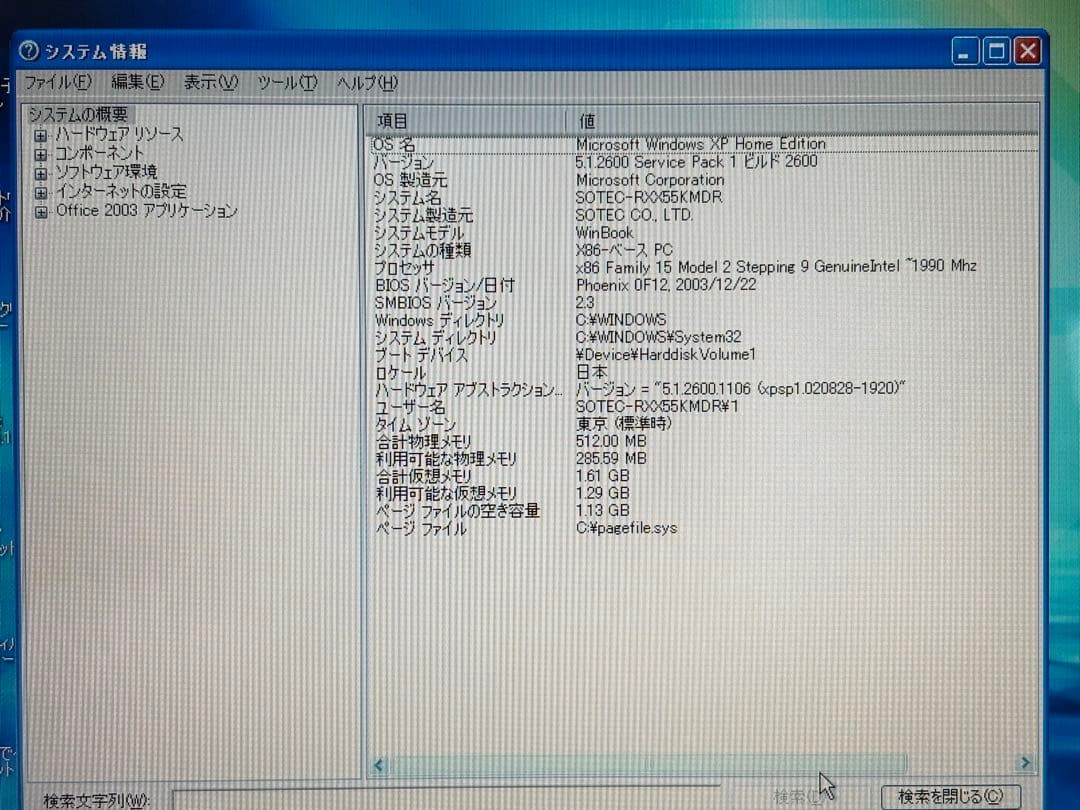This screenshot has width=1080, height=810.
Task: Select Office 2003 アプリケーション tree item
Action: coord(147,210)
